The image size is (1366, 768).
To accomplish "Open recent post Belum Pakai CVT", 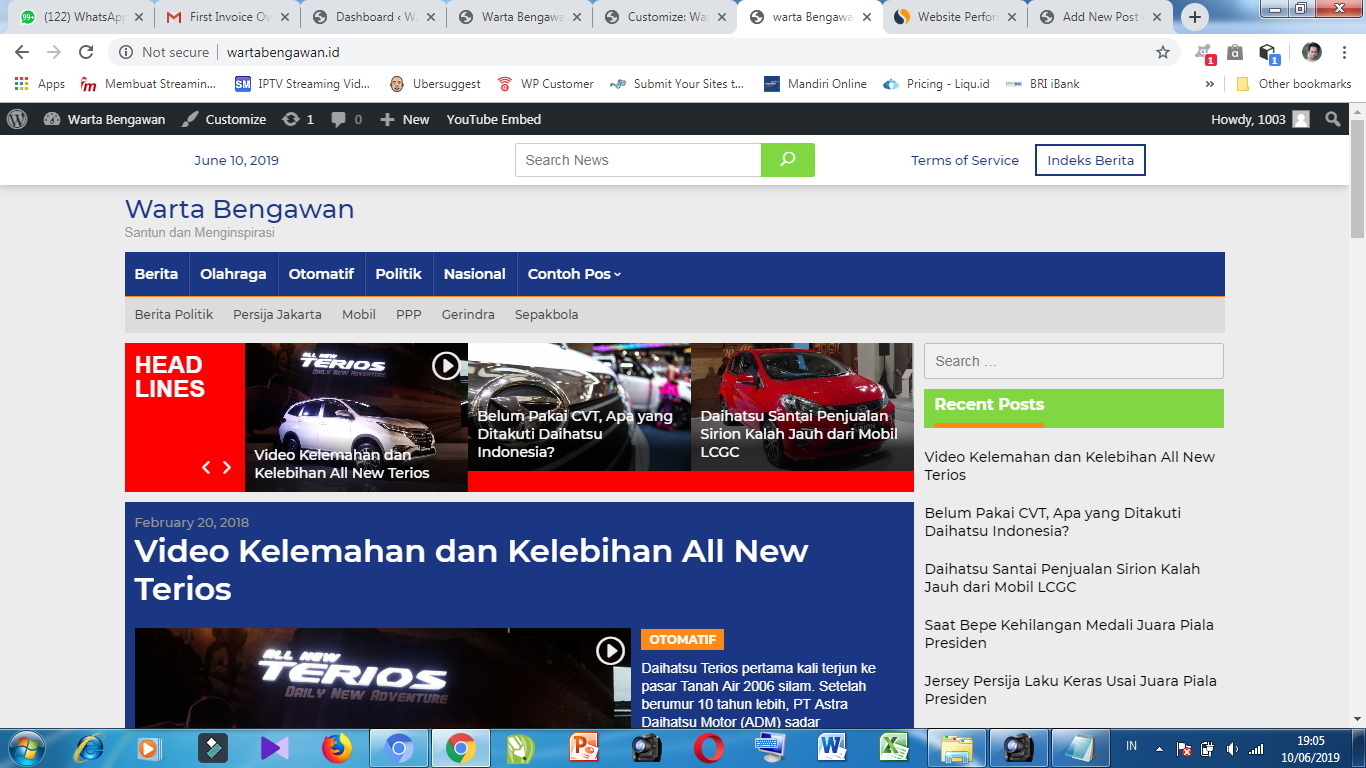I will [x=1052, y=522].
